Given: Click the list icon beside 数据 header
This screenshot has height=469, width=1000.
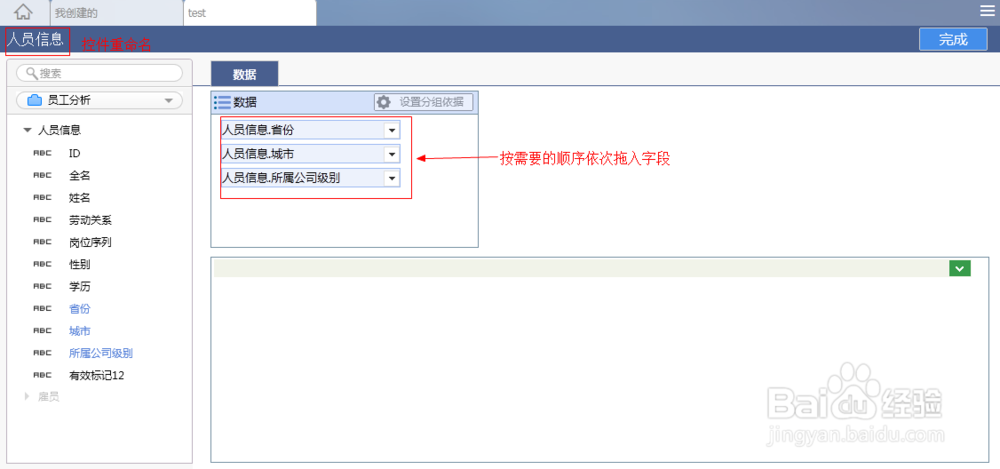Looking at the screenshot, I should click(223, 102).
